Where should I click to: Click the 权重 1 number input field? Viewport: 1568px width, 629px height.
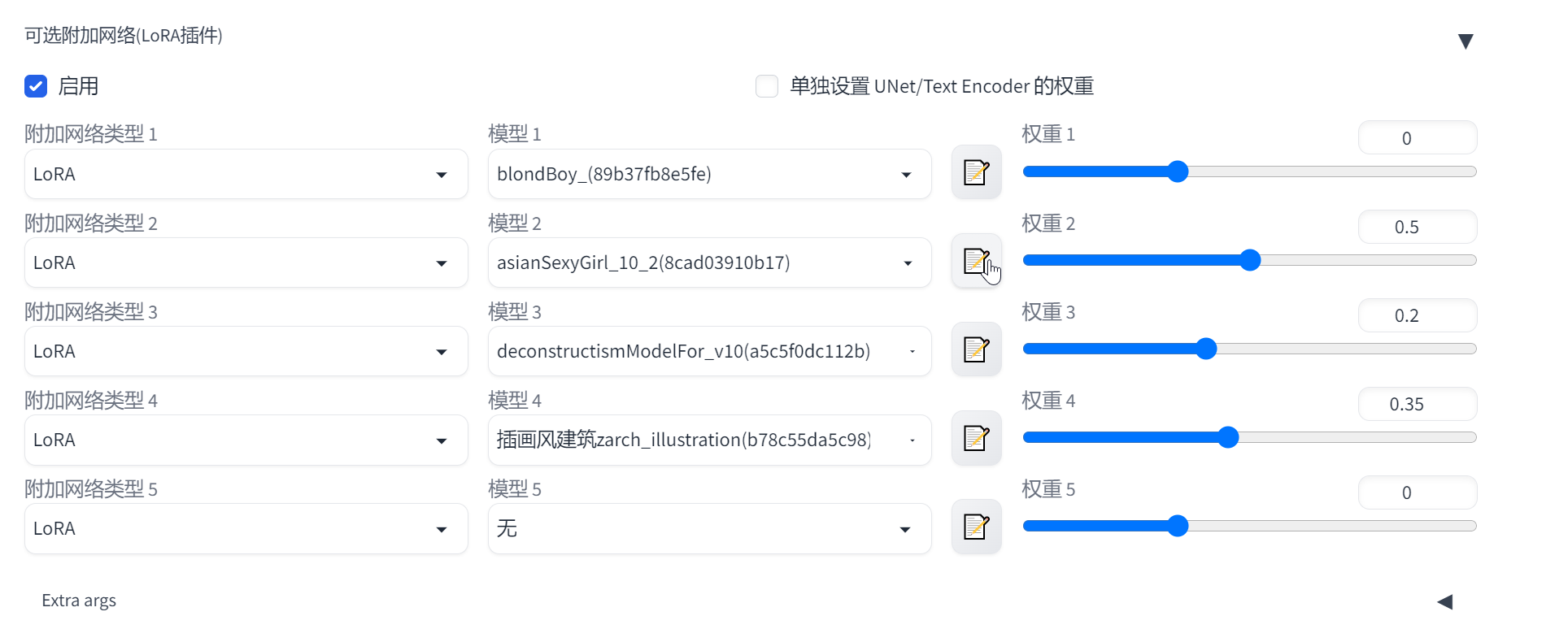tap(1417, 138)
